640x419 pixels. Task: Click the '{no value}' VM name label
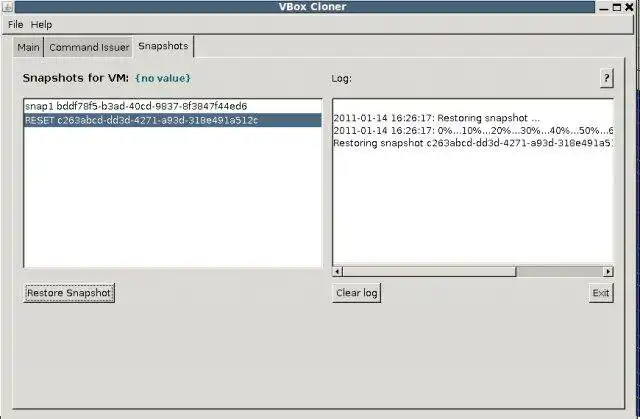[x=163, y=78]
